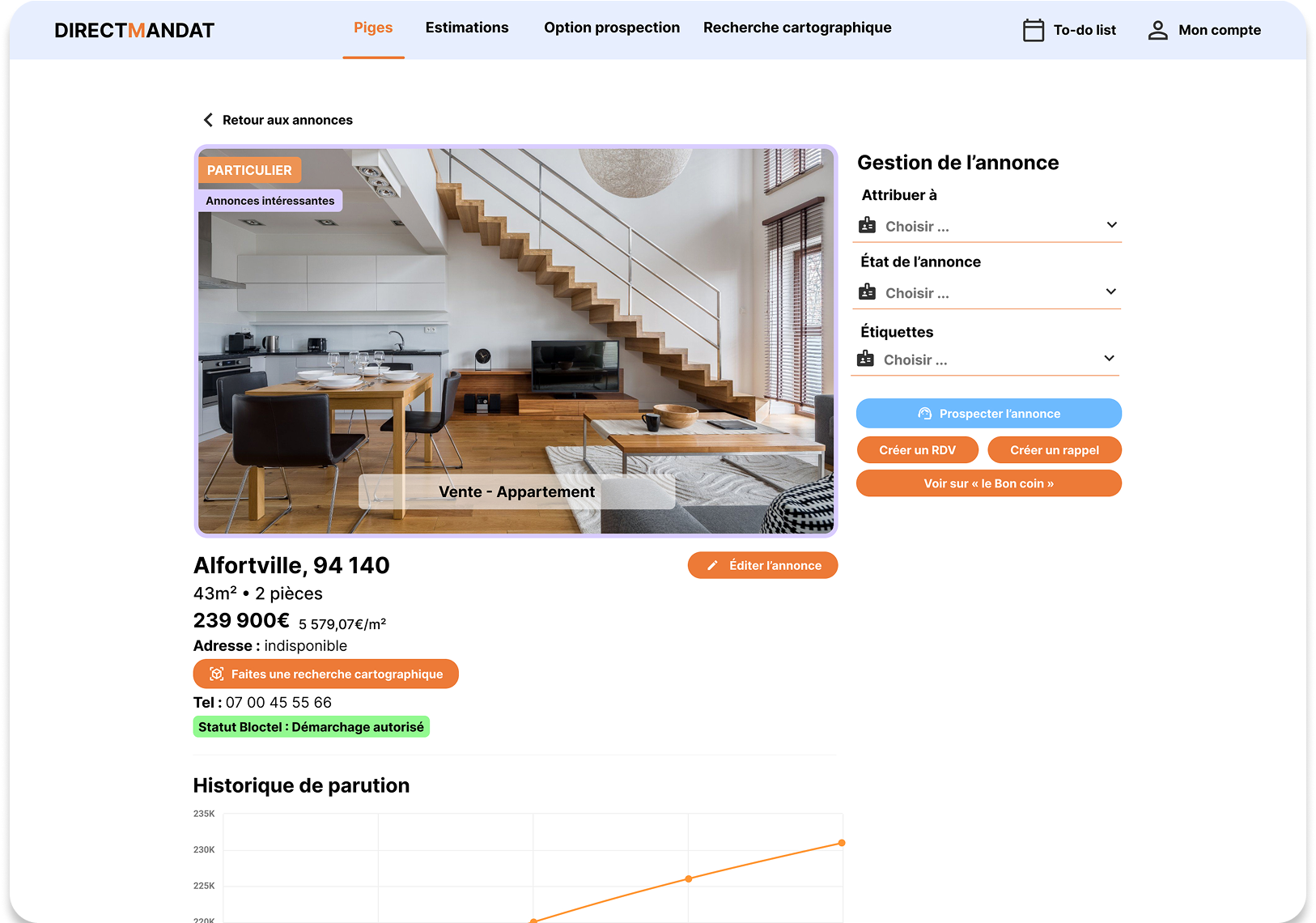The height and width of the screenshot is (923, 1316).
Task: Open Option prospection menu item
Action: coord(612,28)
